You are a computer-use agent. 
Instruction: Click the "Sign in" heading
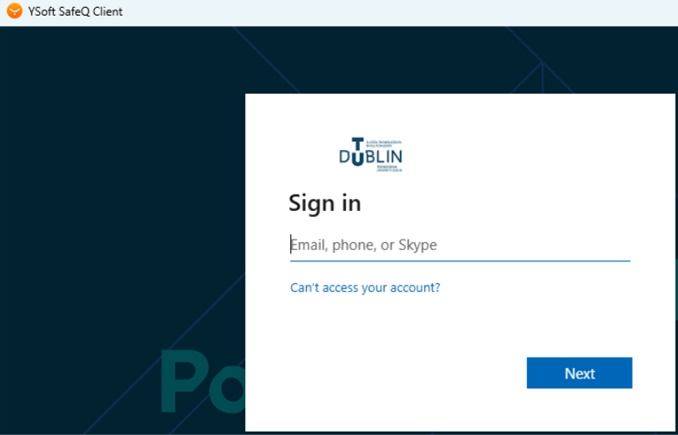click(x=325, y=203)
